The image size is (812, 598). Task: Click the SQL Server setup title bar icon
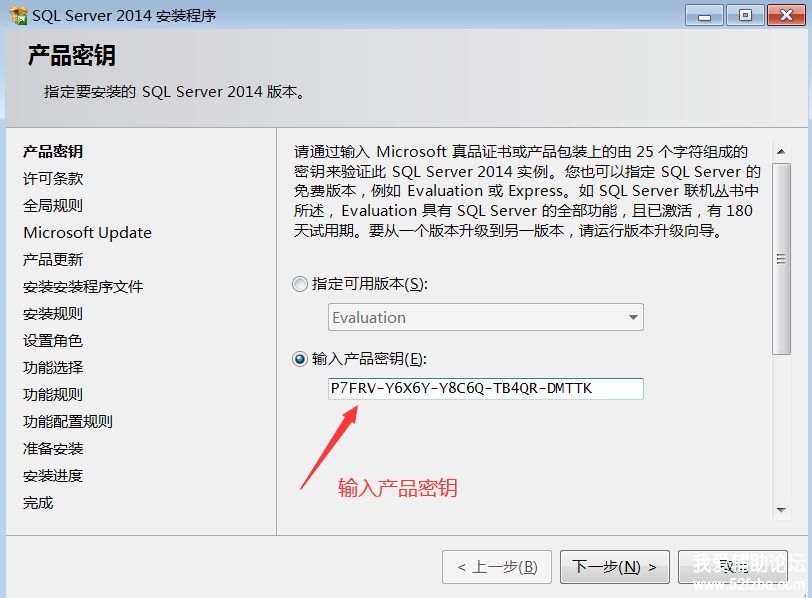pos(18,16)
